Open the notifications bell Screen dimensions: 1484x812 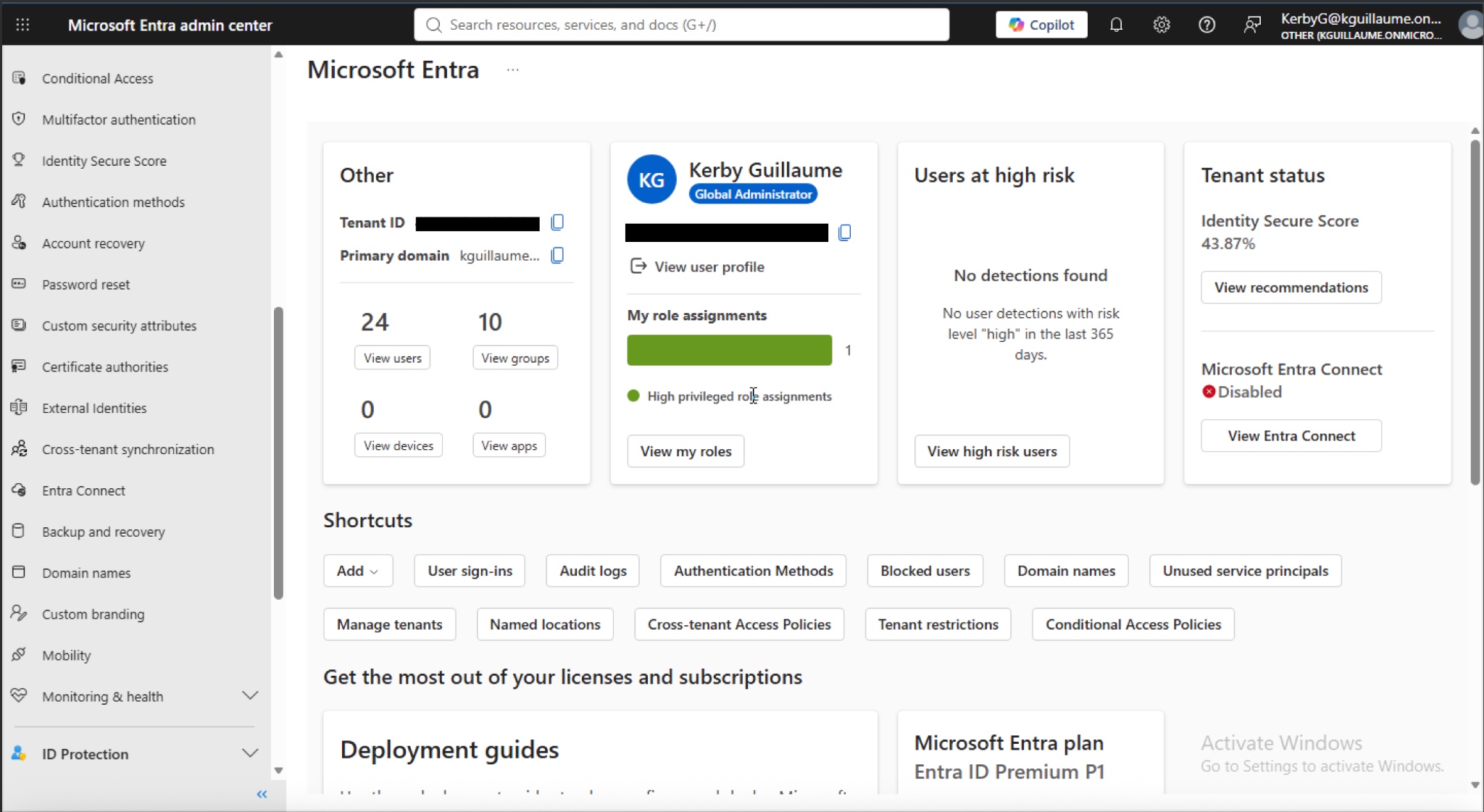click(x=1116, y=25)
